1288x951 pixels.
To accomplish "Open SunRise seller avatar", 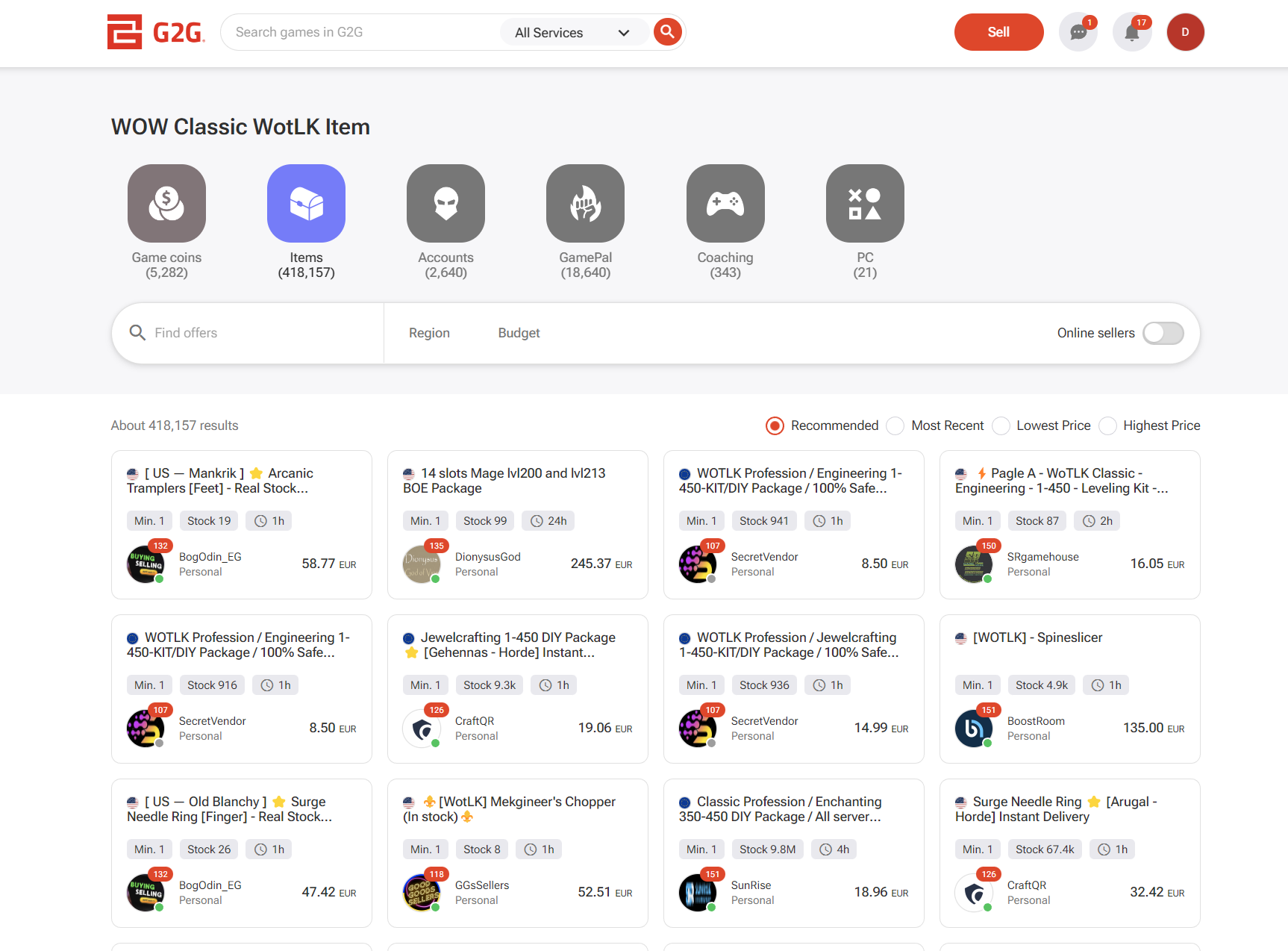I will click(698, 892).
